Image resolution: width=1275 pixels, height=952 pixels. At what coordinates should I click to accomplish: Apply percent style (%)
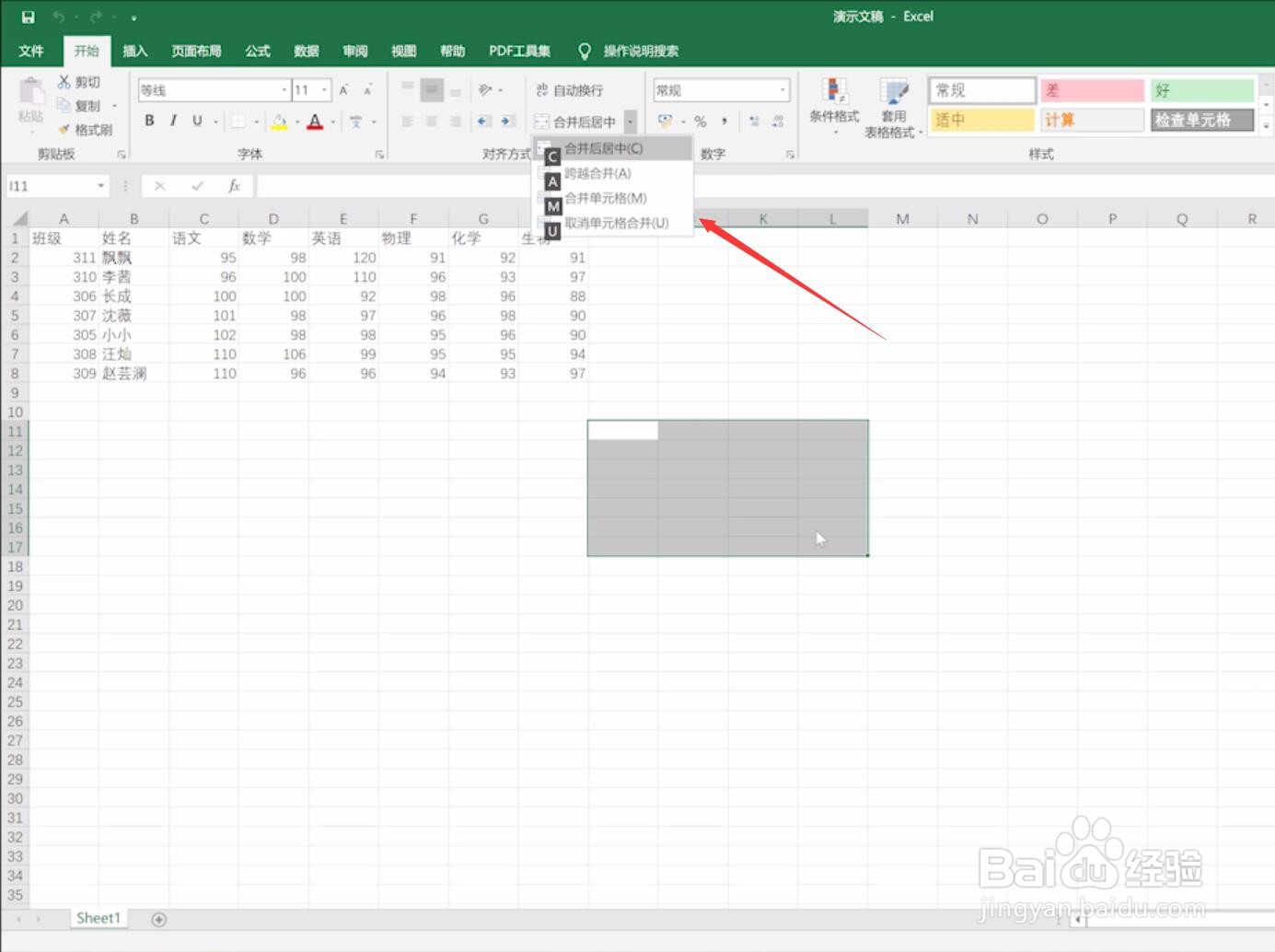point(701,121)
